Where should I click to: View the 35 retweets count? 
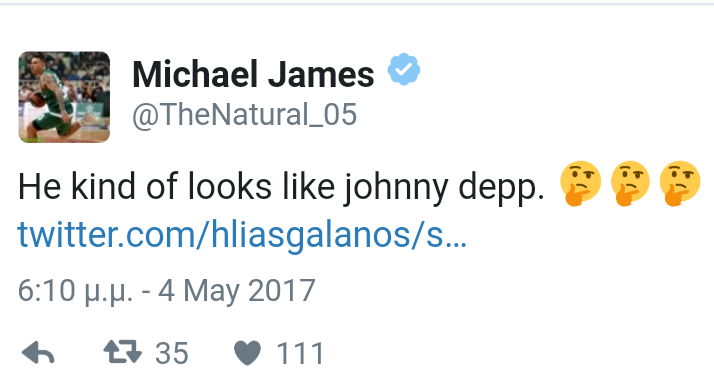click(x=171, y=353)
